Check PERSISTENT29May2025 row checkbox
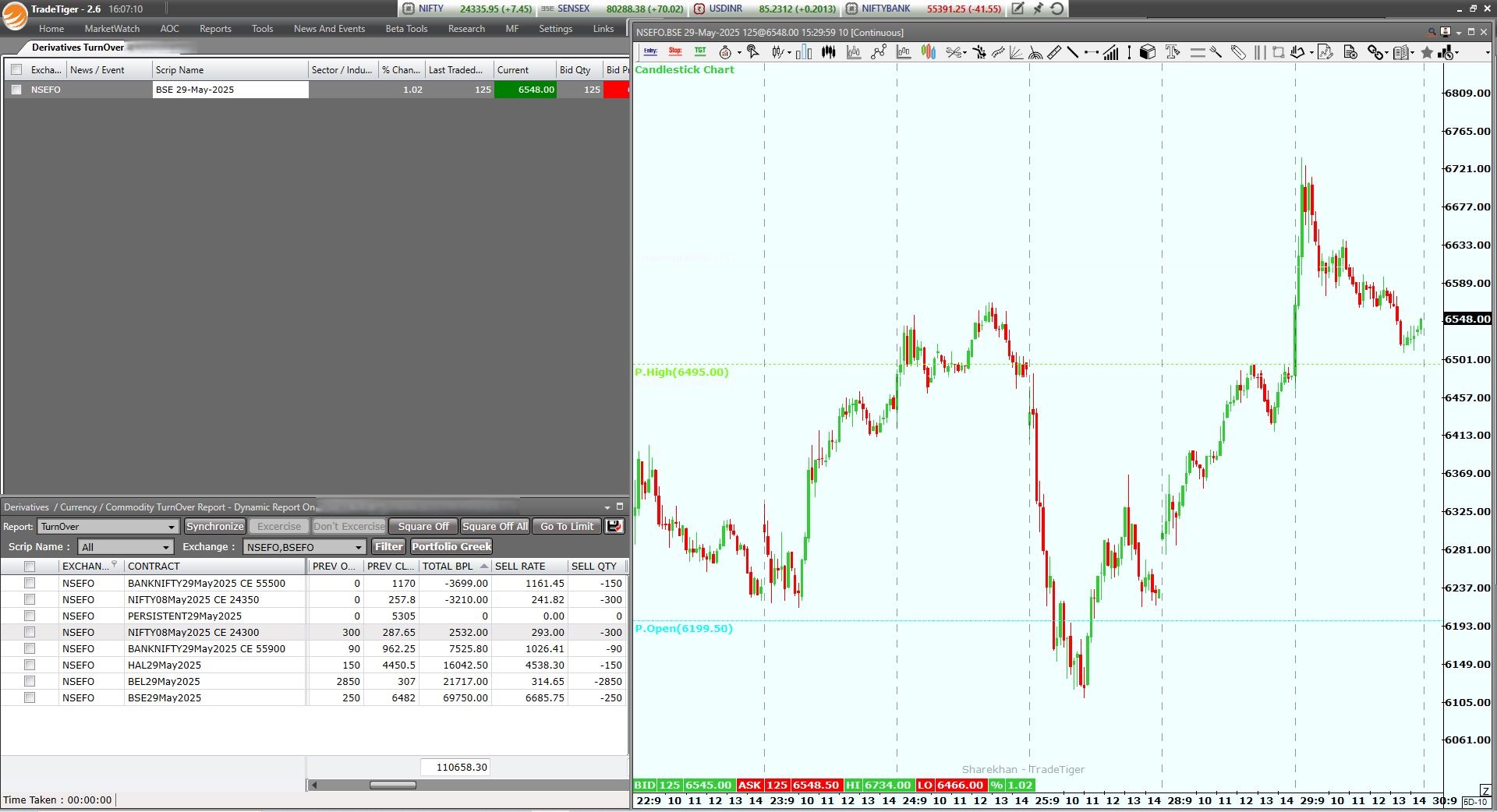The width and height of the screenshot is (1497, 812). (x=30, y=616)
